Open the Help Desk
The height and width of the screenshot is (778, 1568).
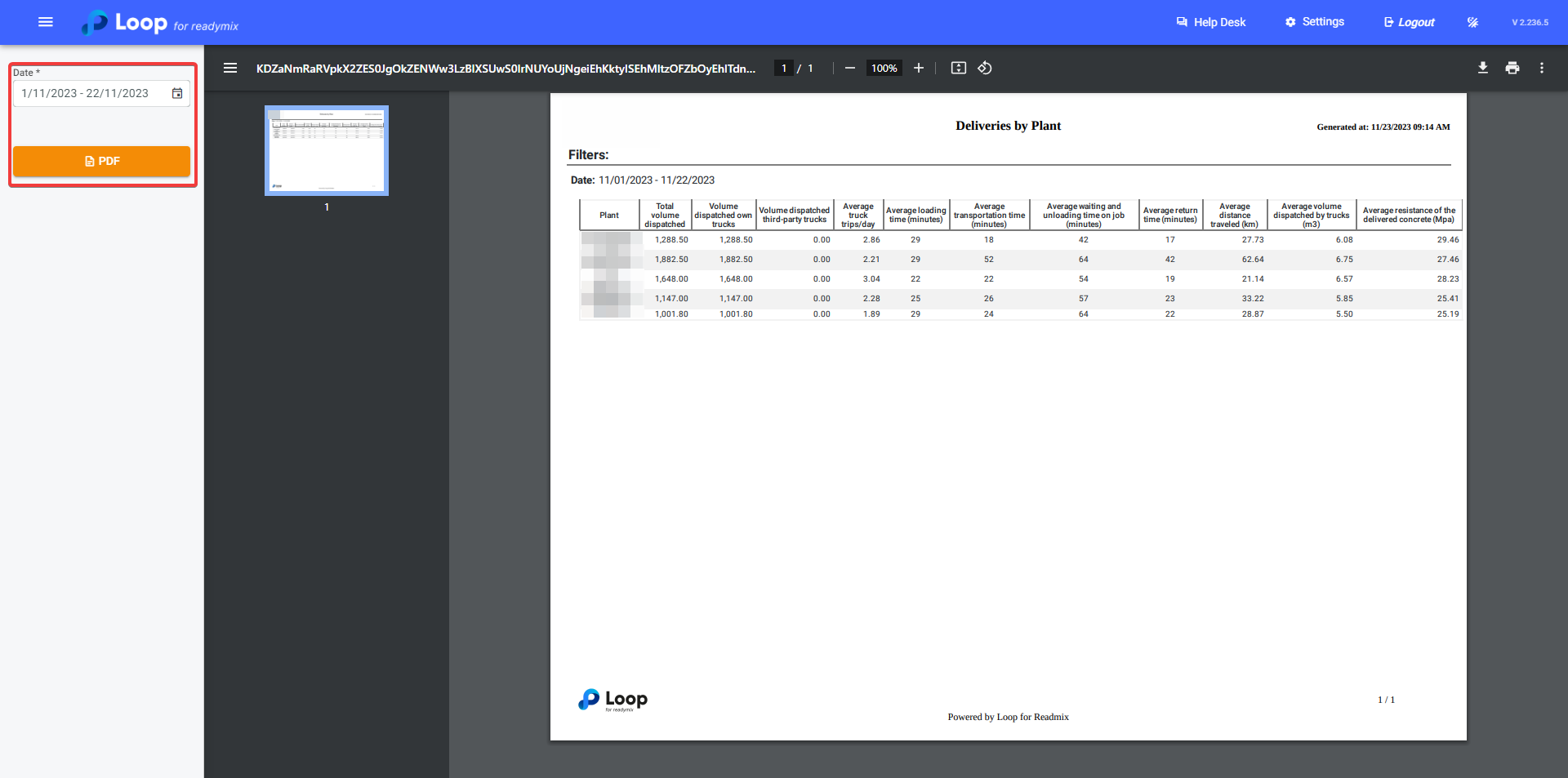tap(1211, 22)
